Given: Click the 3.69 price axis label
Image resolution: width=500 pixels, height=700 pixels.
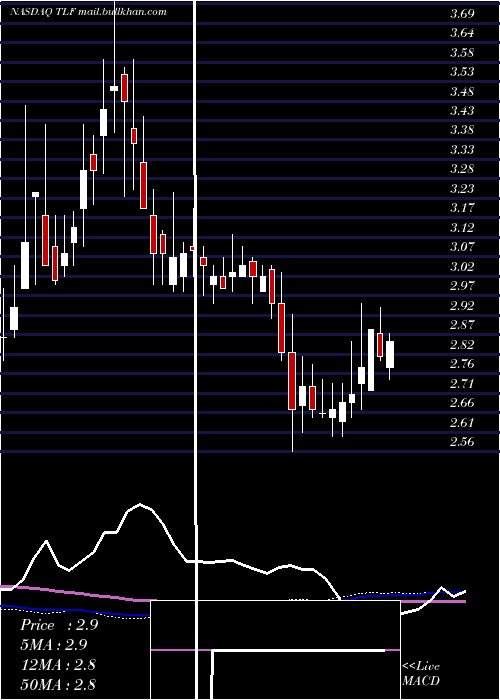Looking at the screenshot, I should tap(462, 14).
